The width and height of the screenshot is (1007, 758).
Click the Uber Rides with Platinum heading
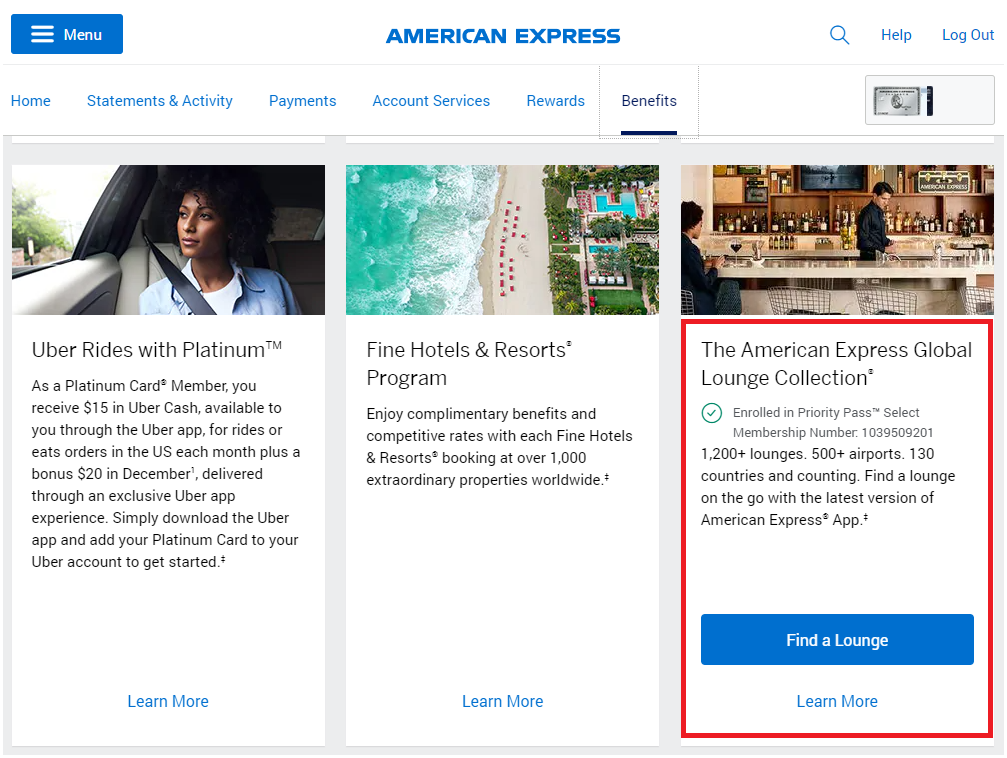click(157, 350)
